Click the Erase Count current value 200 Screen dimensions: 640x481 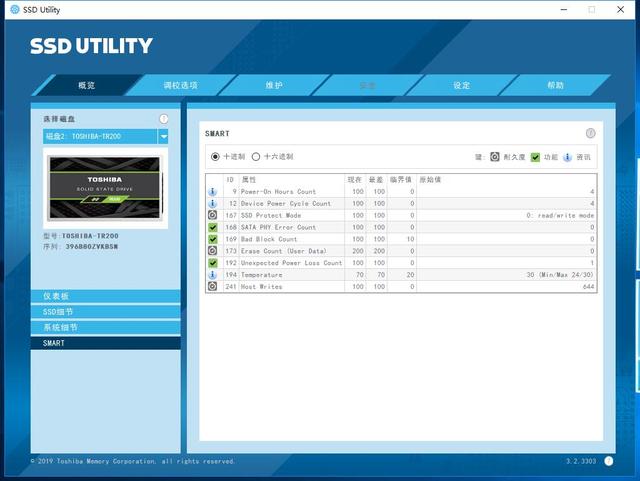(x=358, y=251)
